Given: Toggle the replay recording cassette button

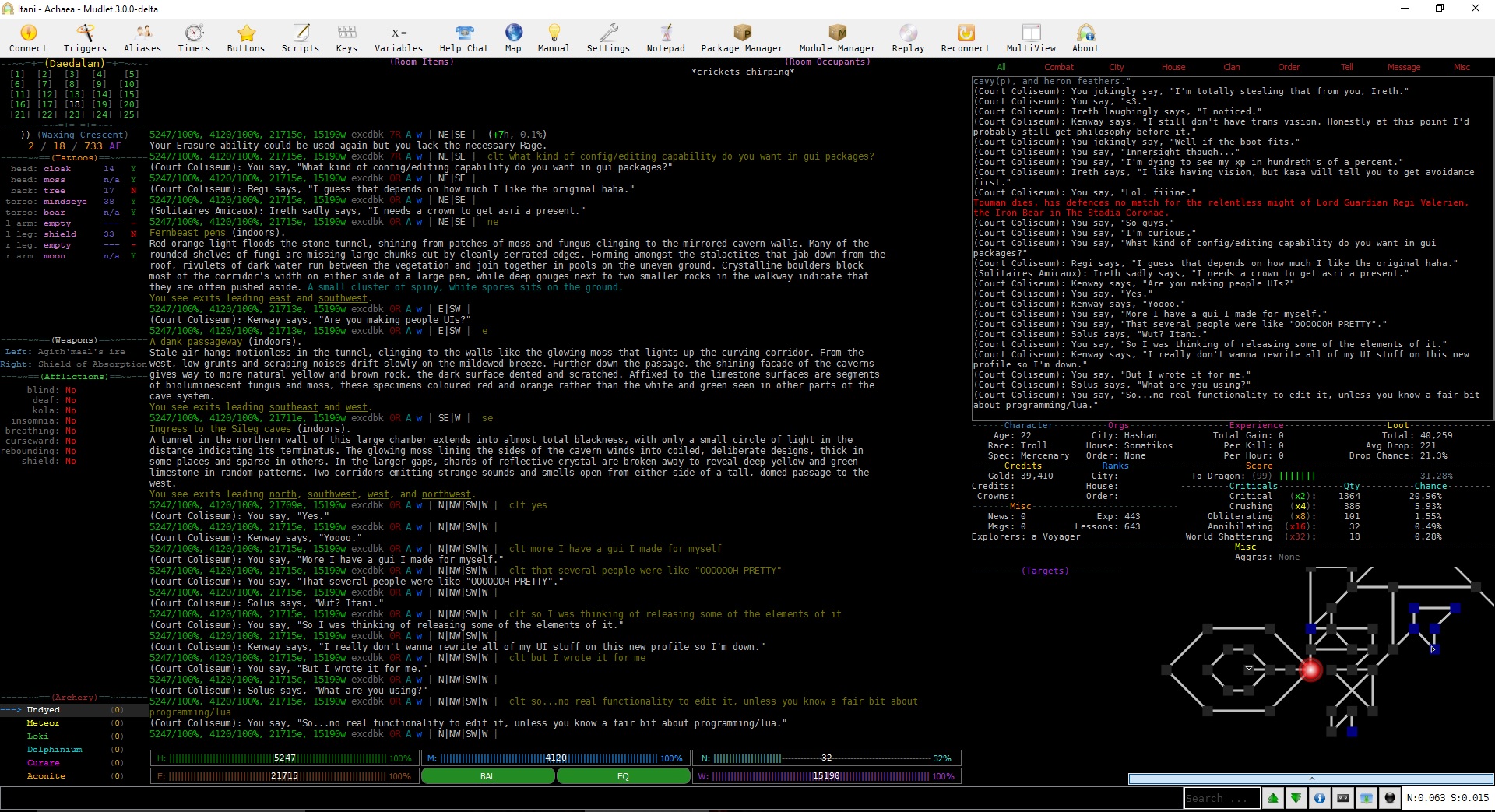Looking at the screenshot, I should coord(1343,798).
